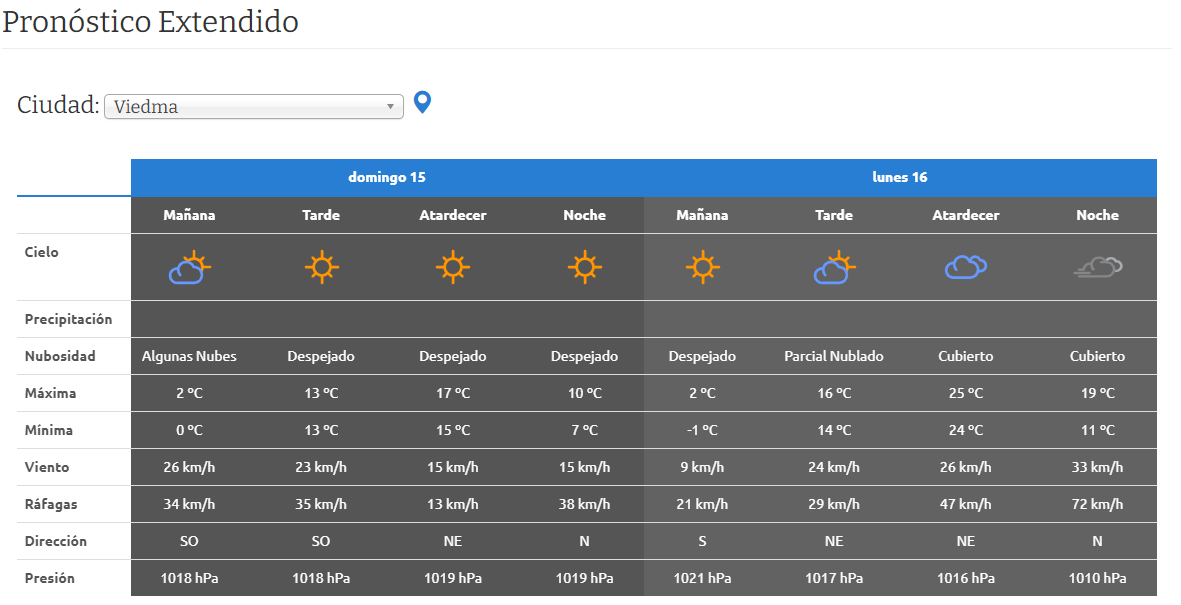Click the 1021 hPa pressure value
1181x605 pixels.
(702, 578)
